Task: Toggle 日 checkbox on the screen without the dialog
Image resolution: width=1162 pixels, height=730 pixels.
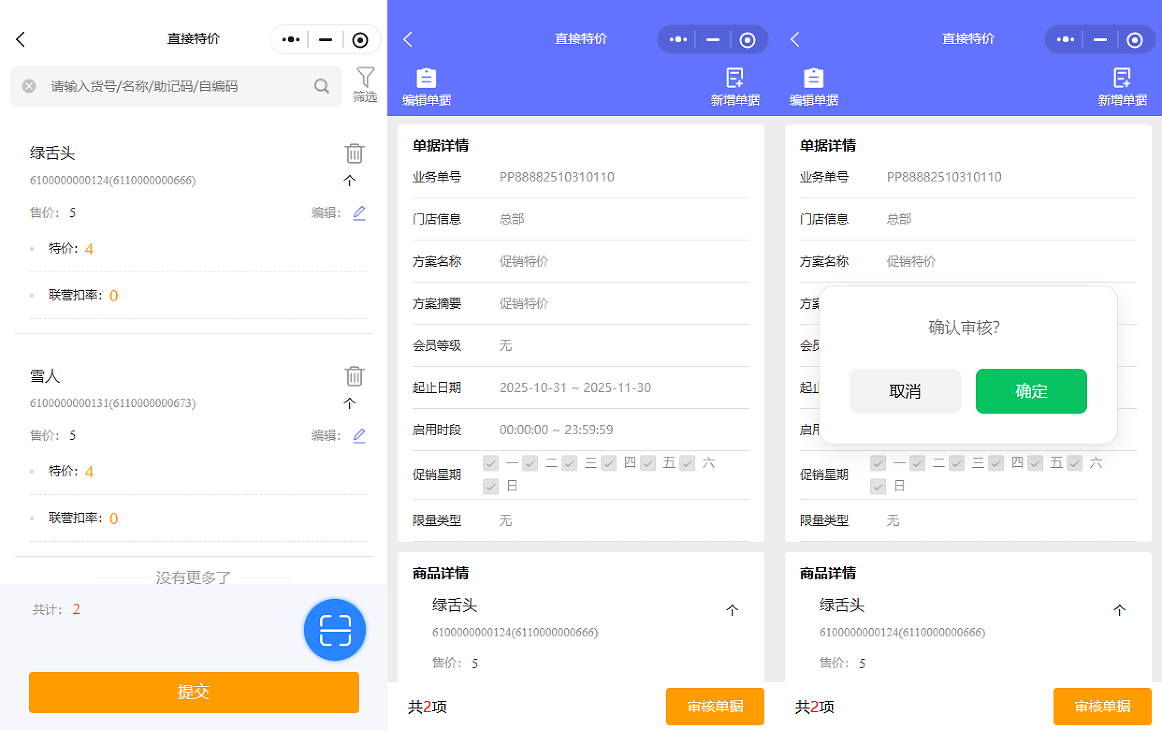Action: tap(491, 486)
